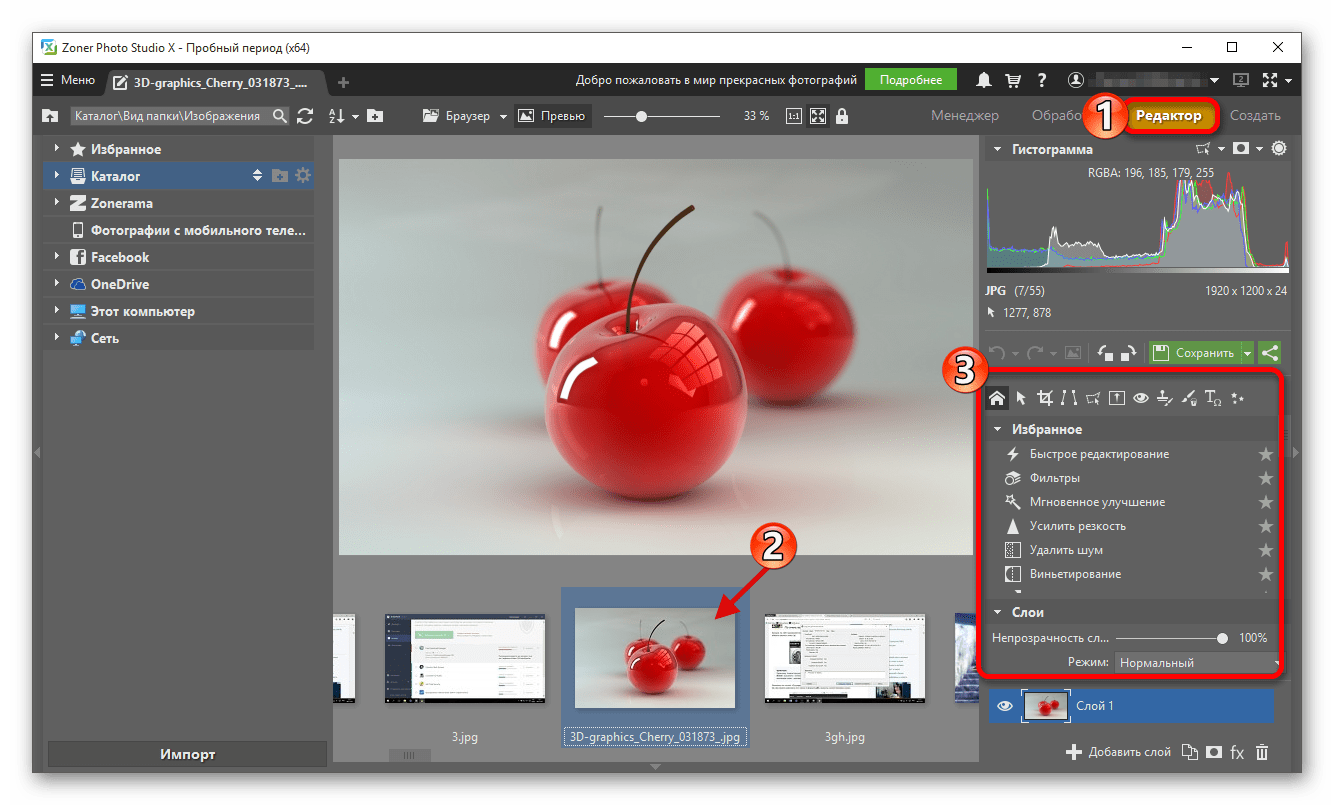Collapse the Избранное tools section
The width and height of the screenshot is (1334, 805).
pos(996,429)
